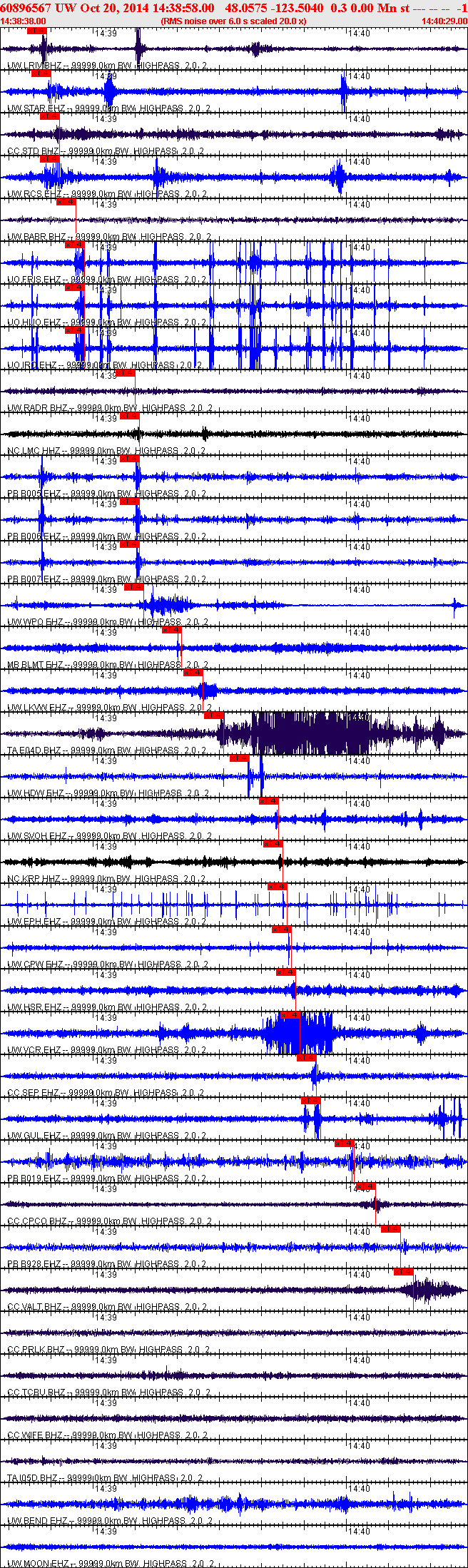Screen dimensions: 468x1568
Task: Select the red pick flag on UW.WPO trace
Action: point(134,587)
